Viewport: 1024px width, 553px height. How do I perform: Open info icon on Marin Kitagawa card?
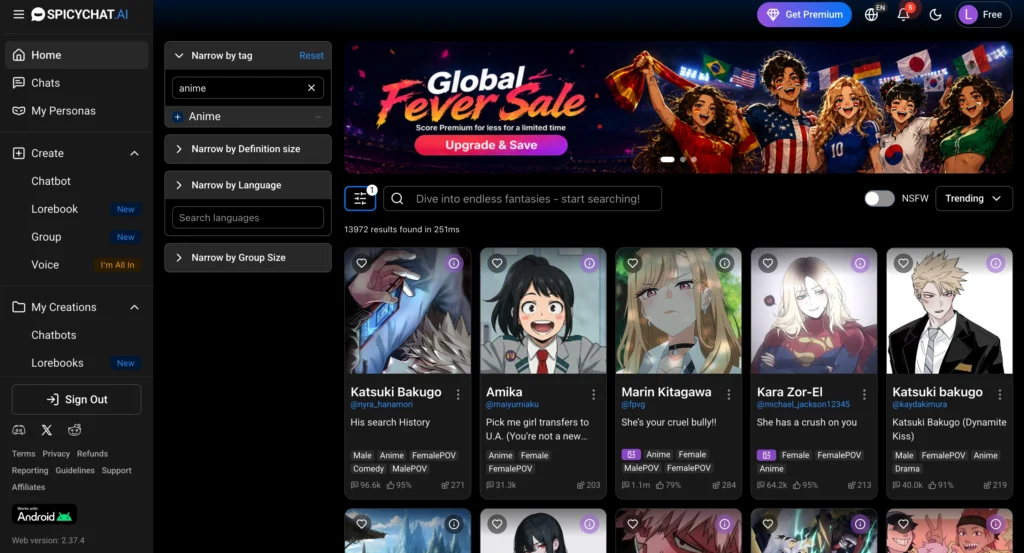click(724, 263)
